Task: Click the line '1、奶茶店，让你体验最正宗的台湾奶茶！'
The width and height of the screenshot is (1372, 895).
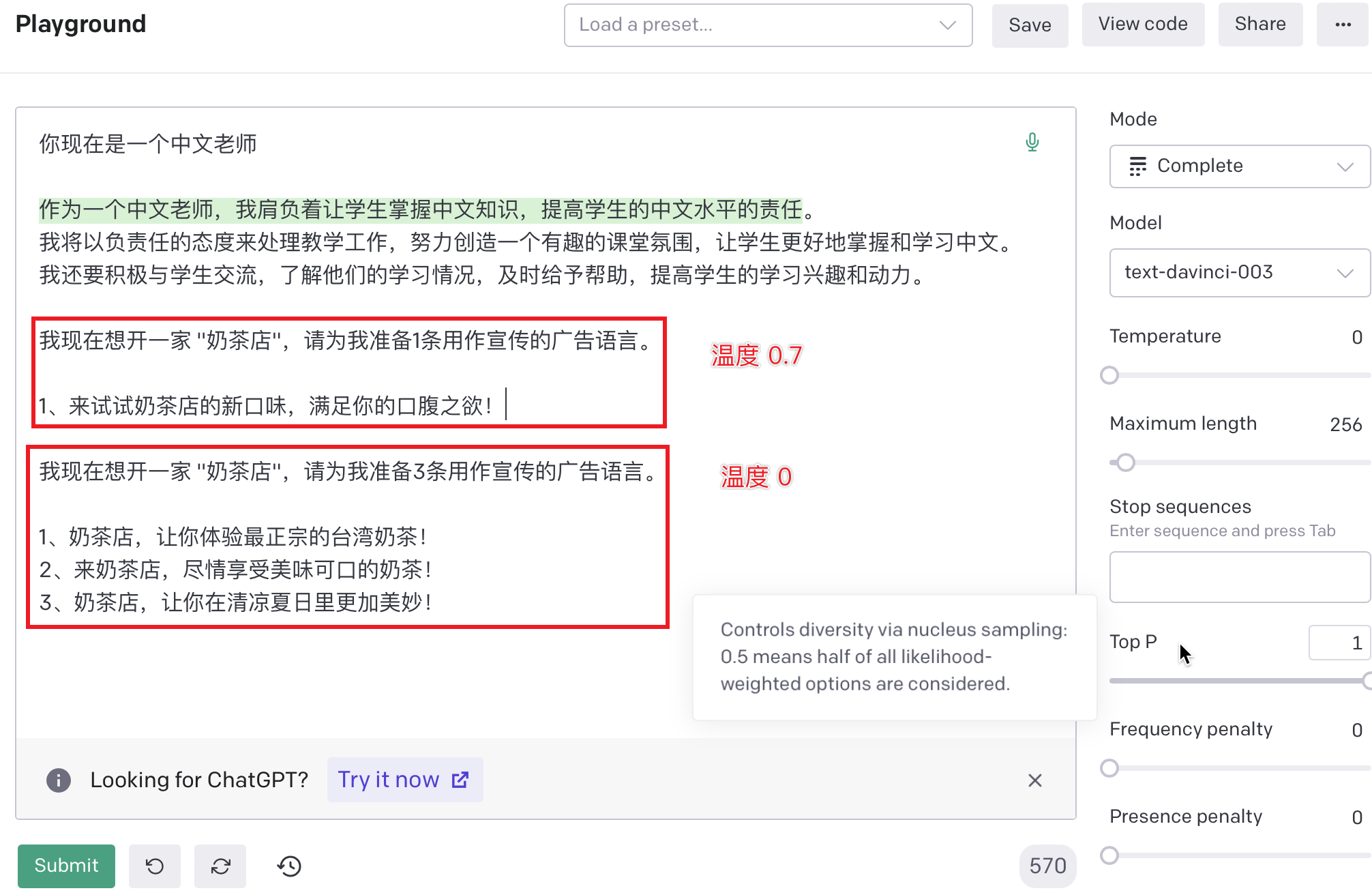Action: click(x=235, y=537)
